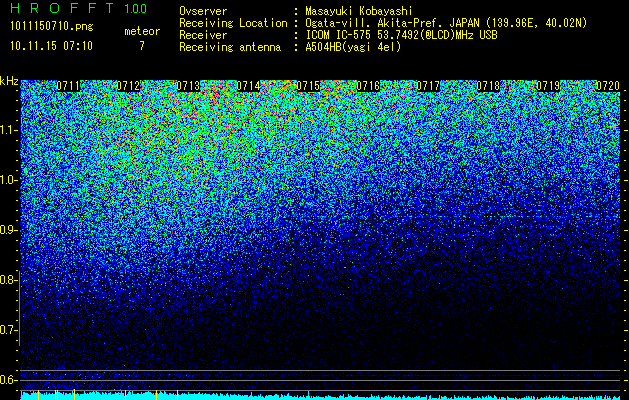Click the 0718 time marker
Image resolution: width=629 pixels, height=400 pixels.
click(x=488, y=86)
